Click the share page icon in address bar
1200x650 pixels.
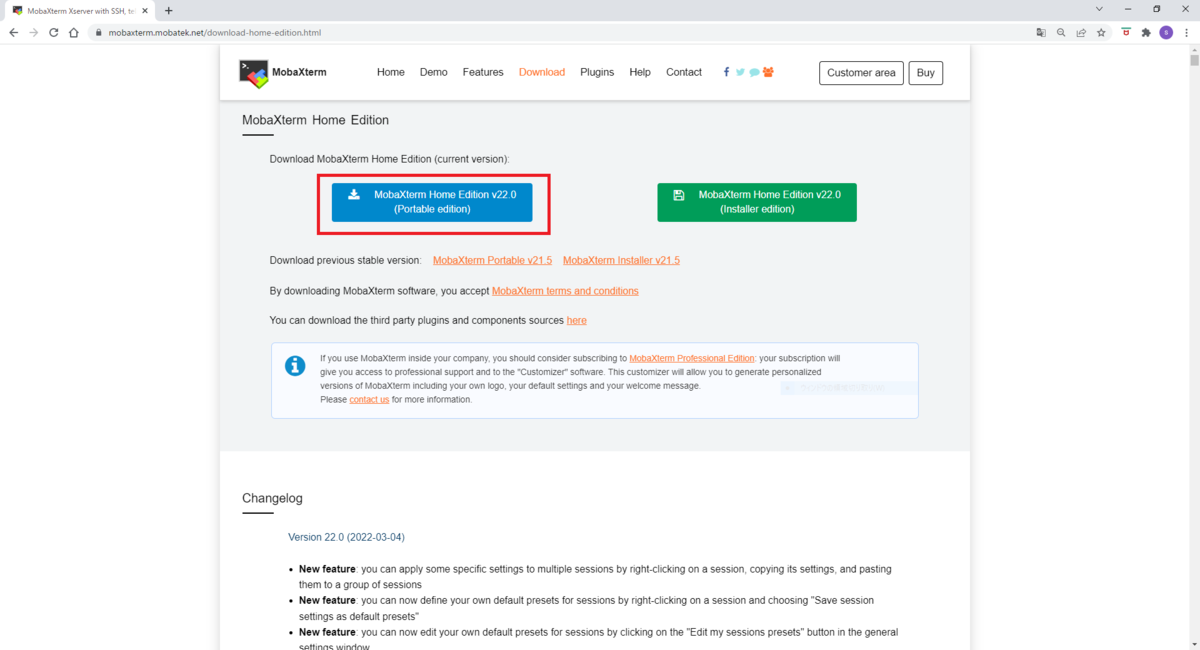click(1081, 32)
